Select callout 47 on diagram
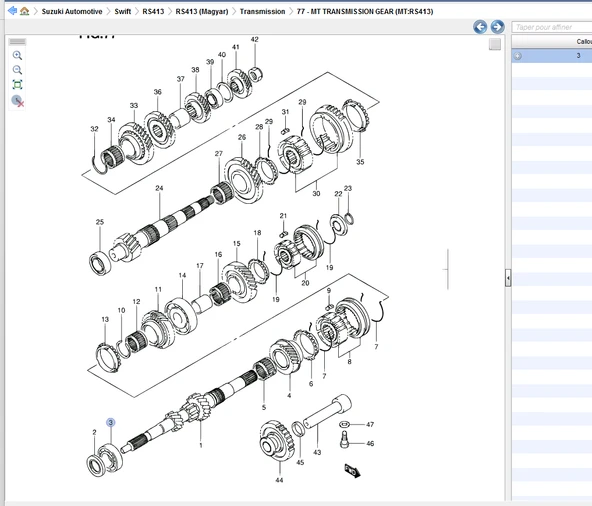592x506 pixels. click(x=370, y=424)
